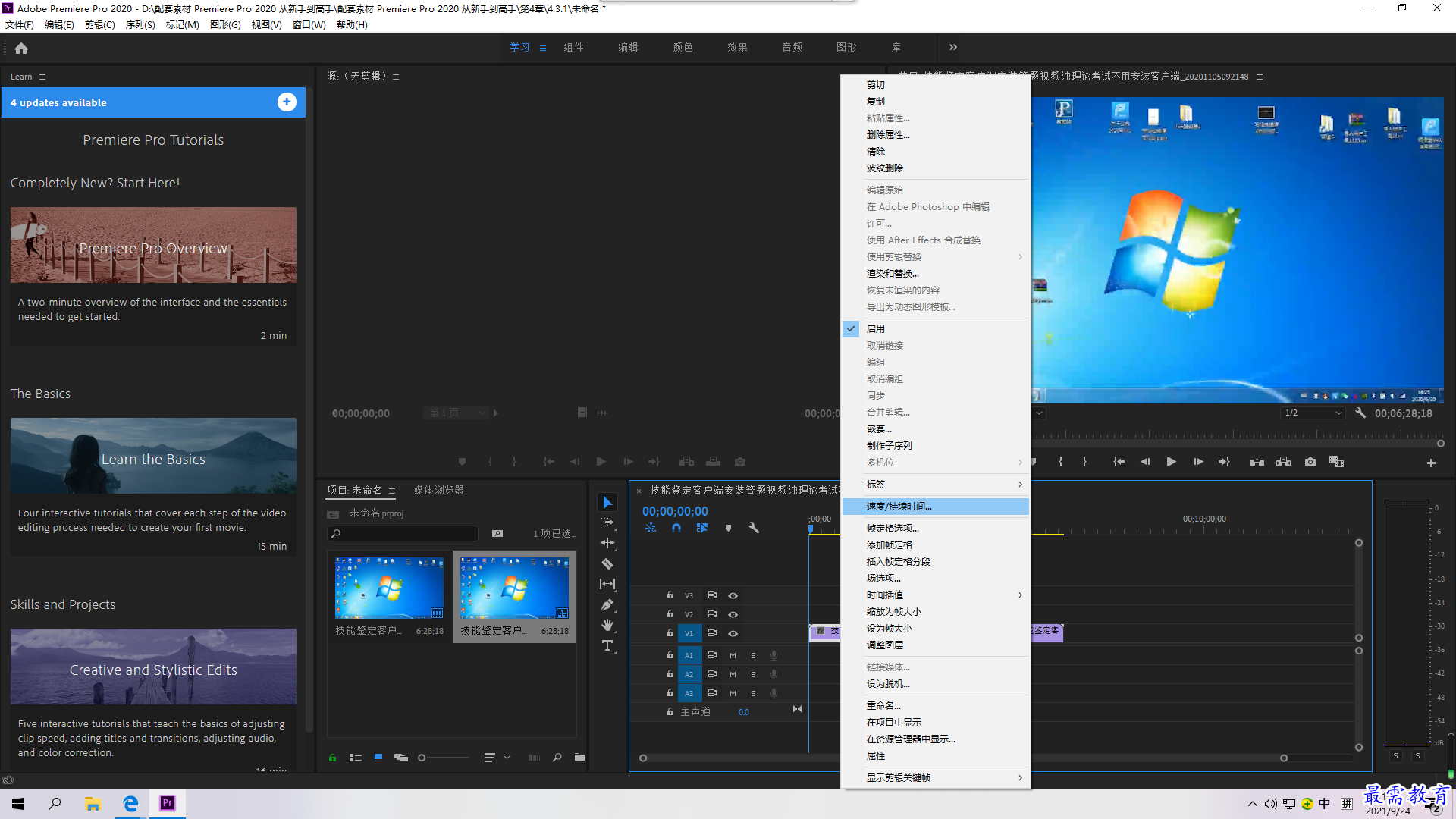
Task: Open Edge browser from taskbar
Action: [x=130, y=803]
